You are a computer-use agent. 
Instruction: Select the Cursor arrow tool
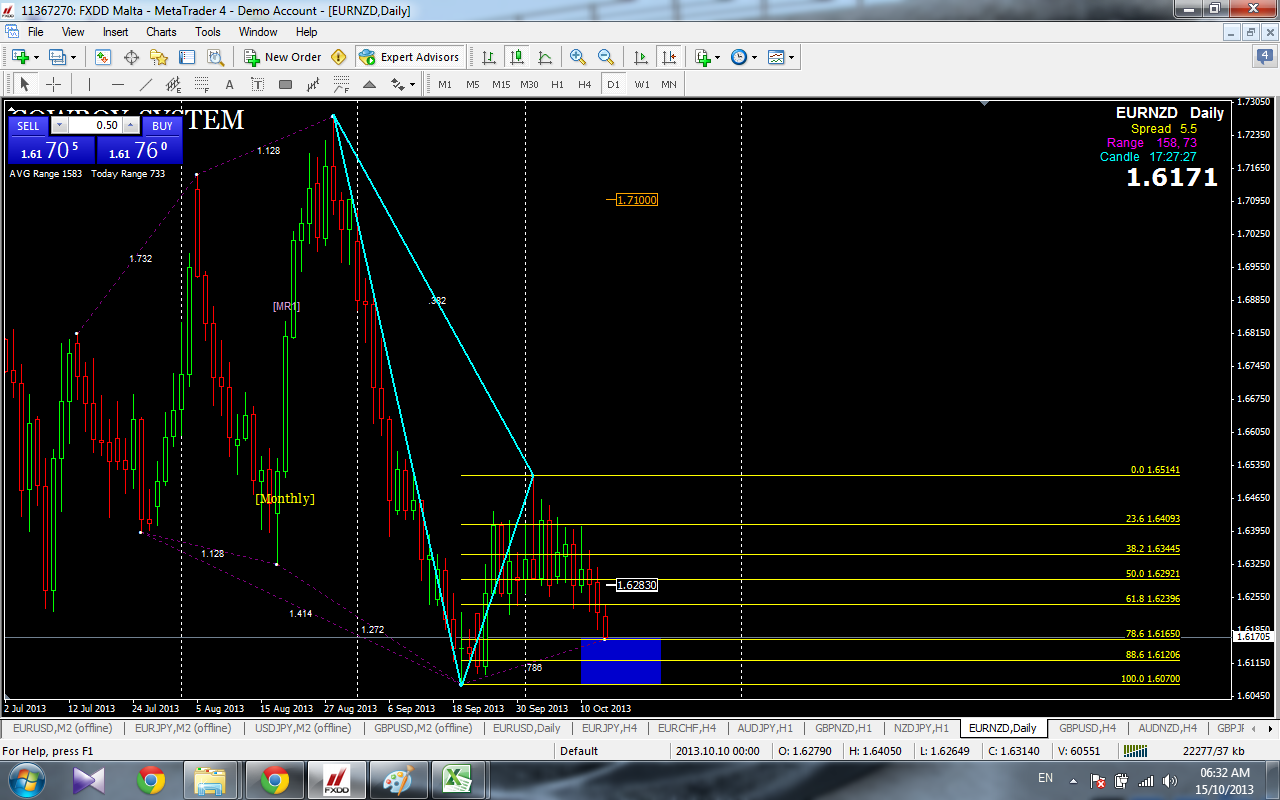25,84
